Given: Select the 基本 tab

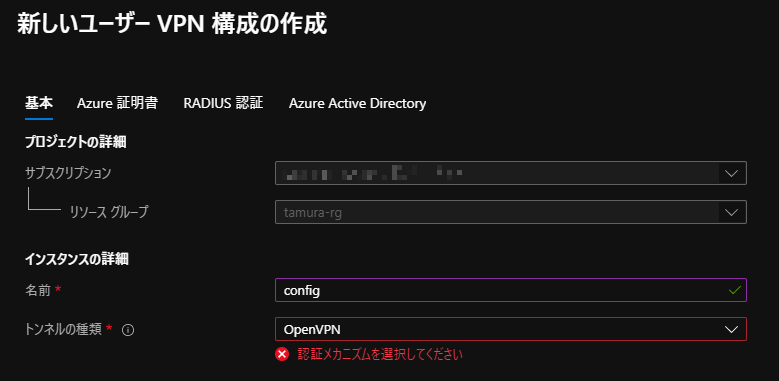Looking at the screenshot, I should click(x=39, y=103).
